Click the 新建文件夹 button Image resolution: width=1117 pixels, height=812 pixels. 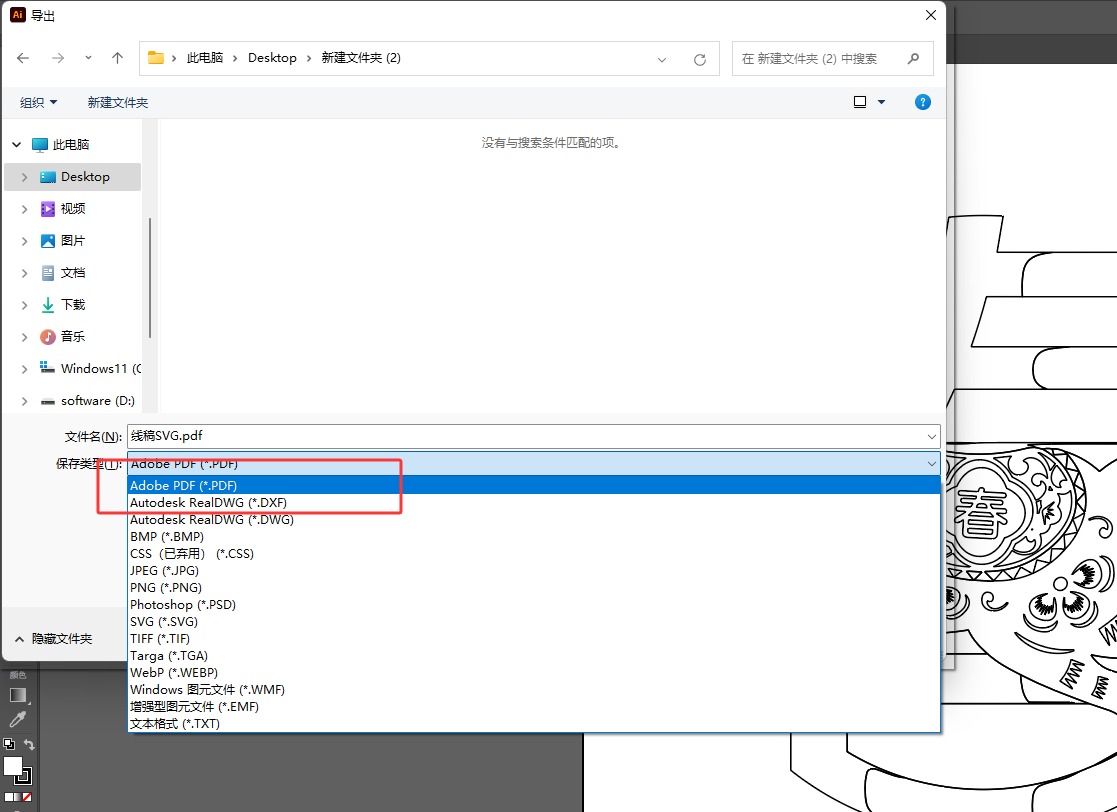click(x=117, y=101)
